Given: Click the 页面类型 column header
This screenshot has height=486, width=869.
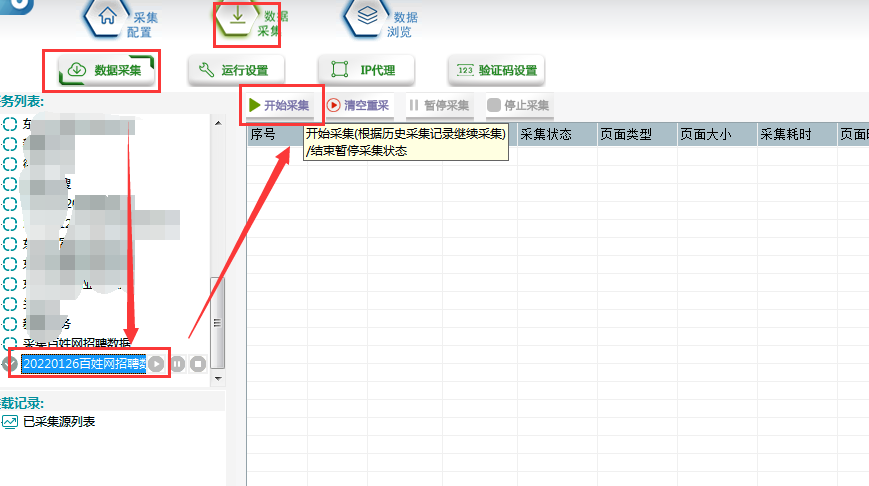Looking at the screenshot, I should click(x=637, y=135).
